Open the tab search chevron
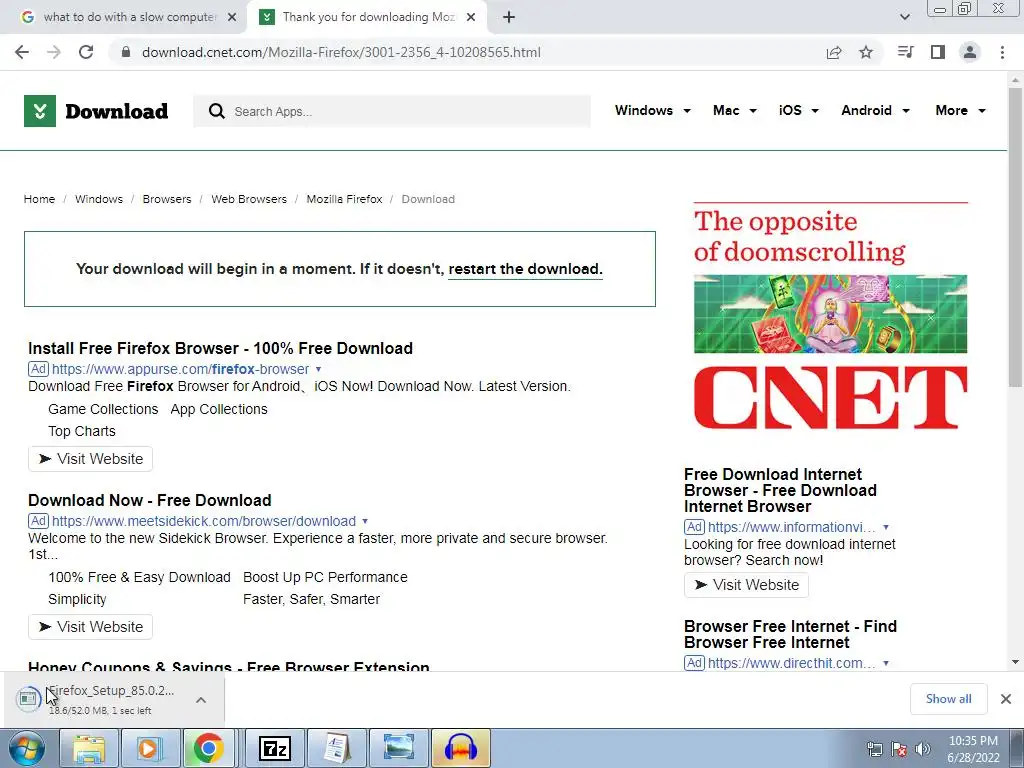 pyautogui.click(x=904, y=17)
